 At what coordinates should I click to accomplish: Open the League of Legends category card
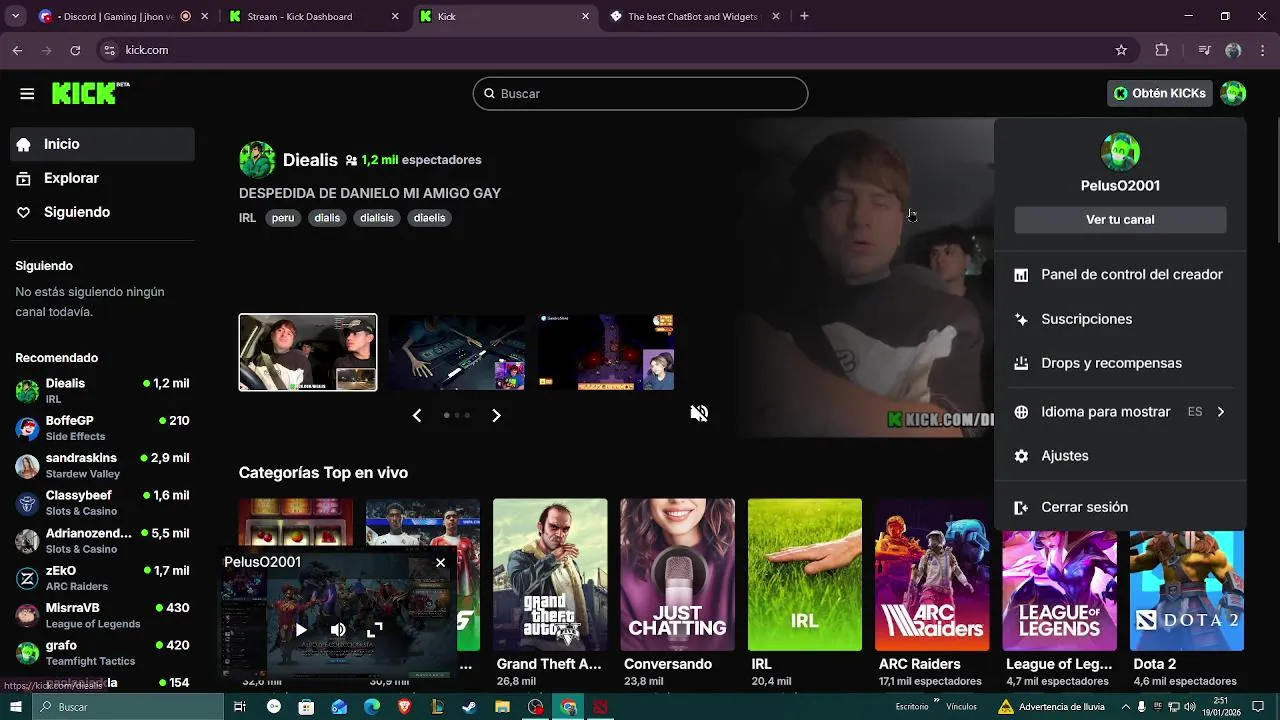point(1060,592)
